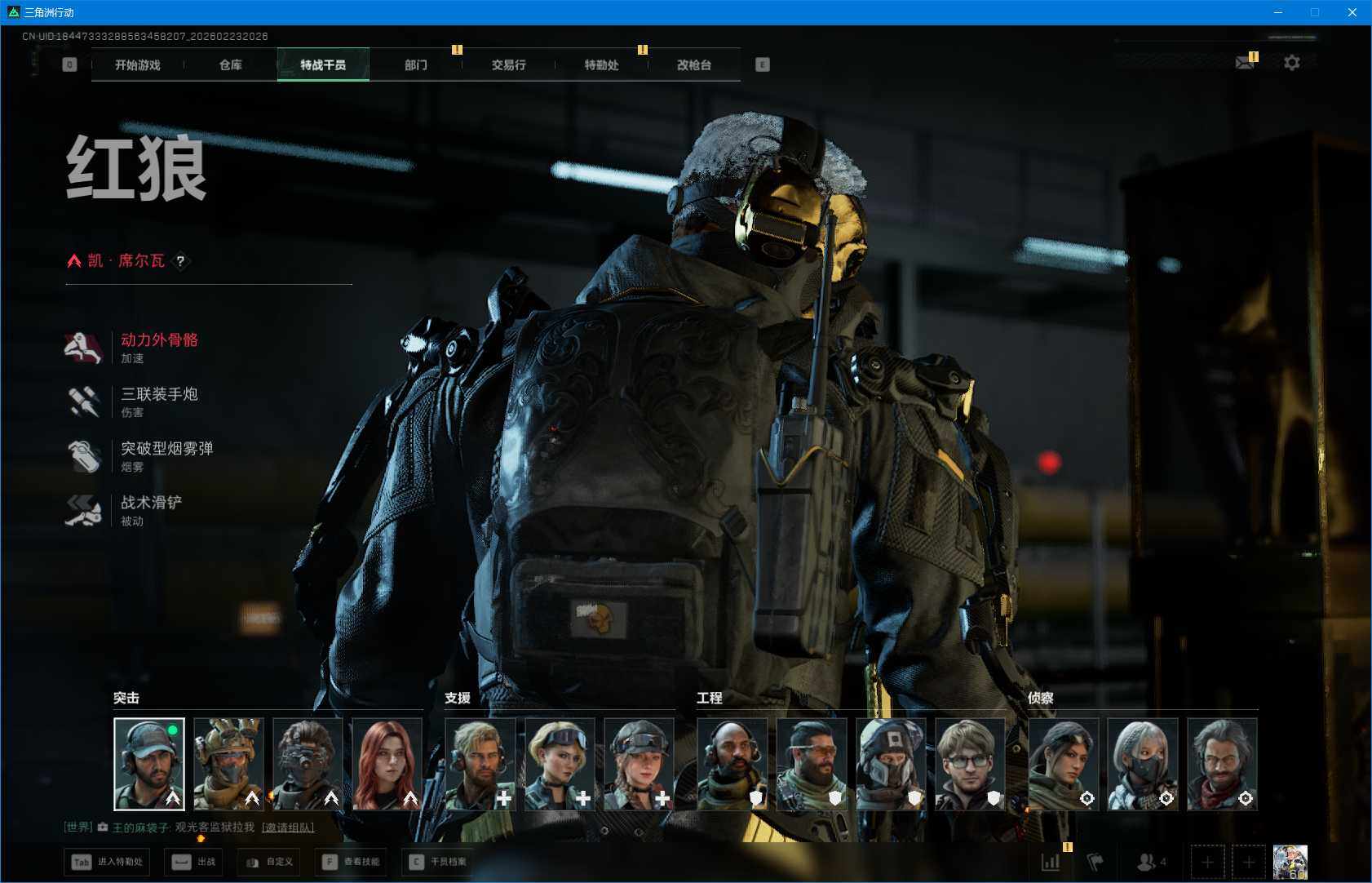Select the red-haired female assault operator
This screenshot has width=1372, height=883.
[x=387, y=764]
